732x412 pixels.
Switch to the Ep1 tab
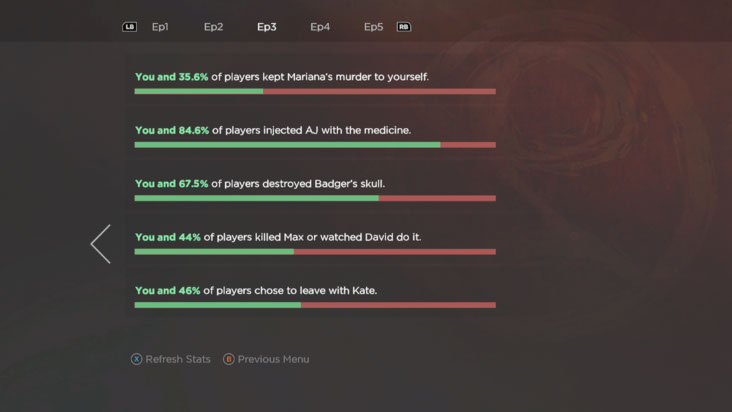[160, 27]
